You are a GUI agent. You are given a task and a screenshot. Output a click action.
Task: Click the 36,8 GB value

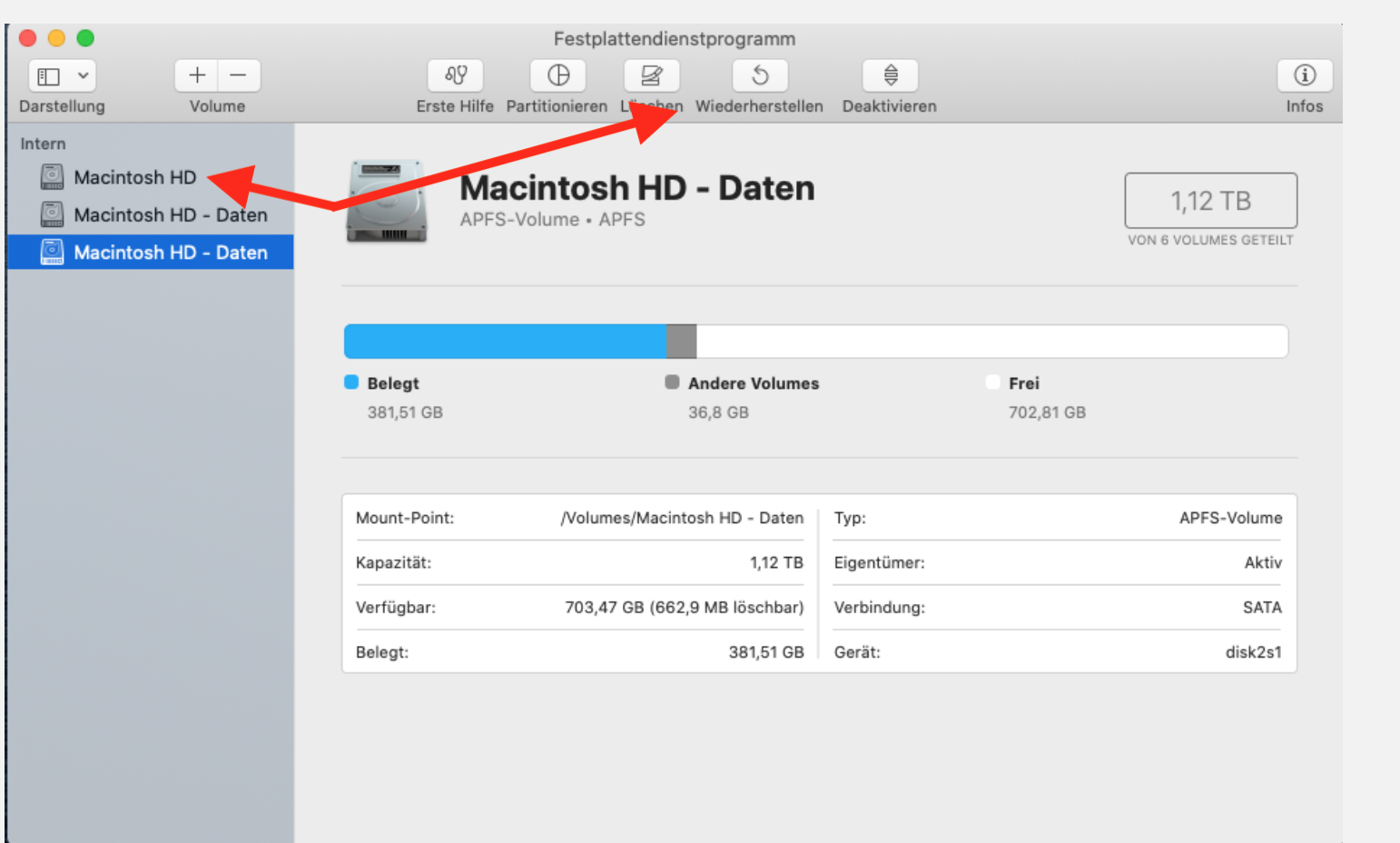[x=718, y=412]
